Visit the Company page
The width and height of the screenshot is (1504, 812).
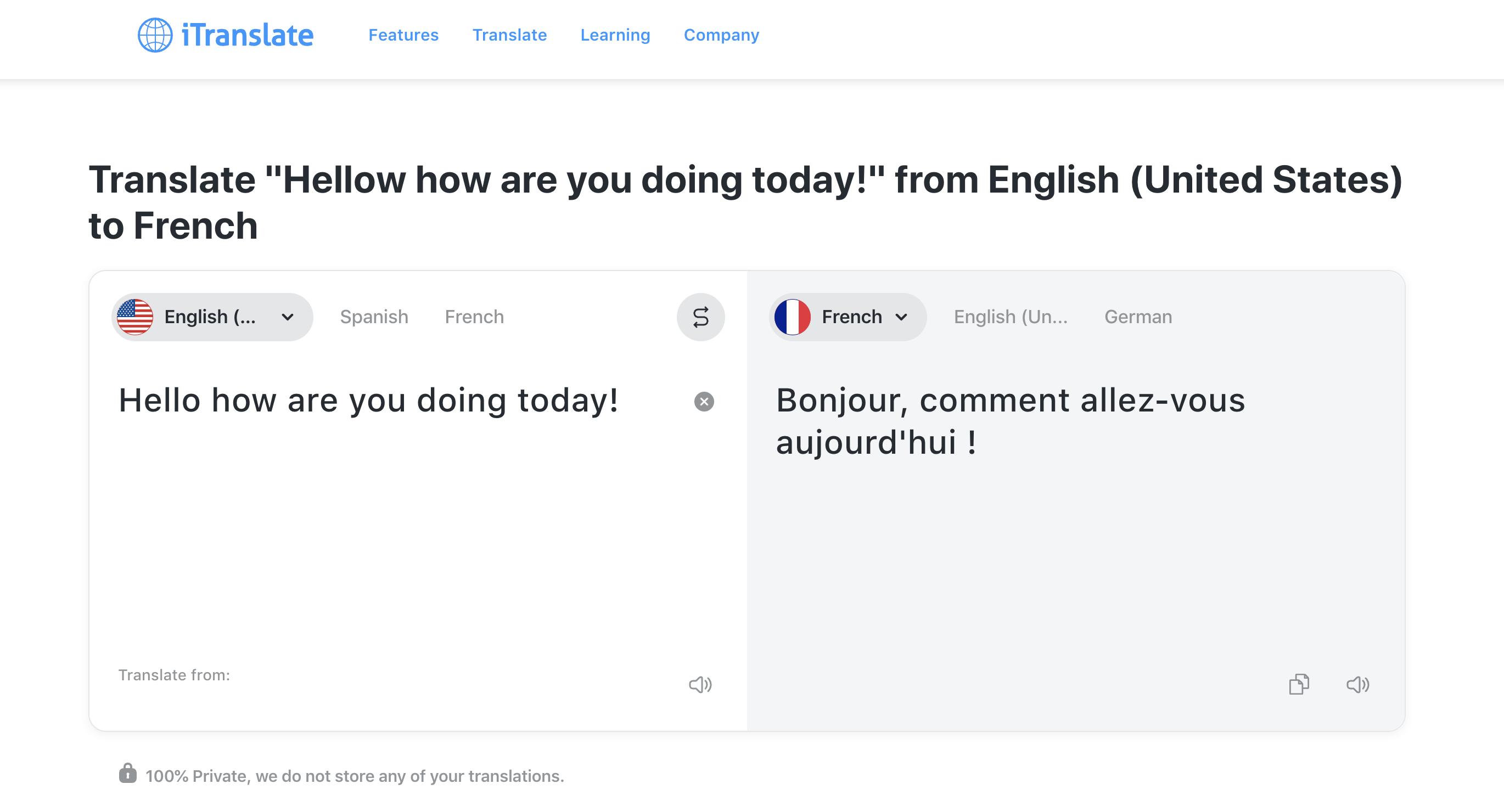pyautogui.click(x=721, y=35)
